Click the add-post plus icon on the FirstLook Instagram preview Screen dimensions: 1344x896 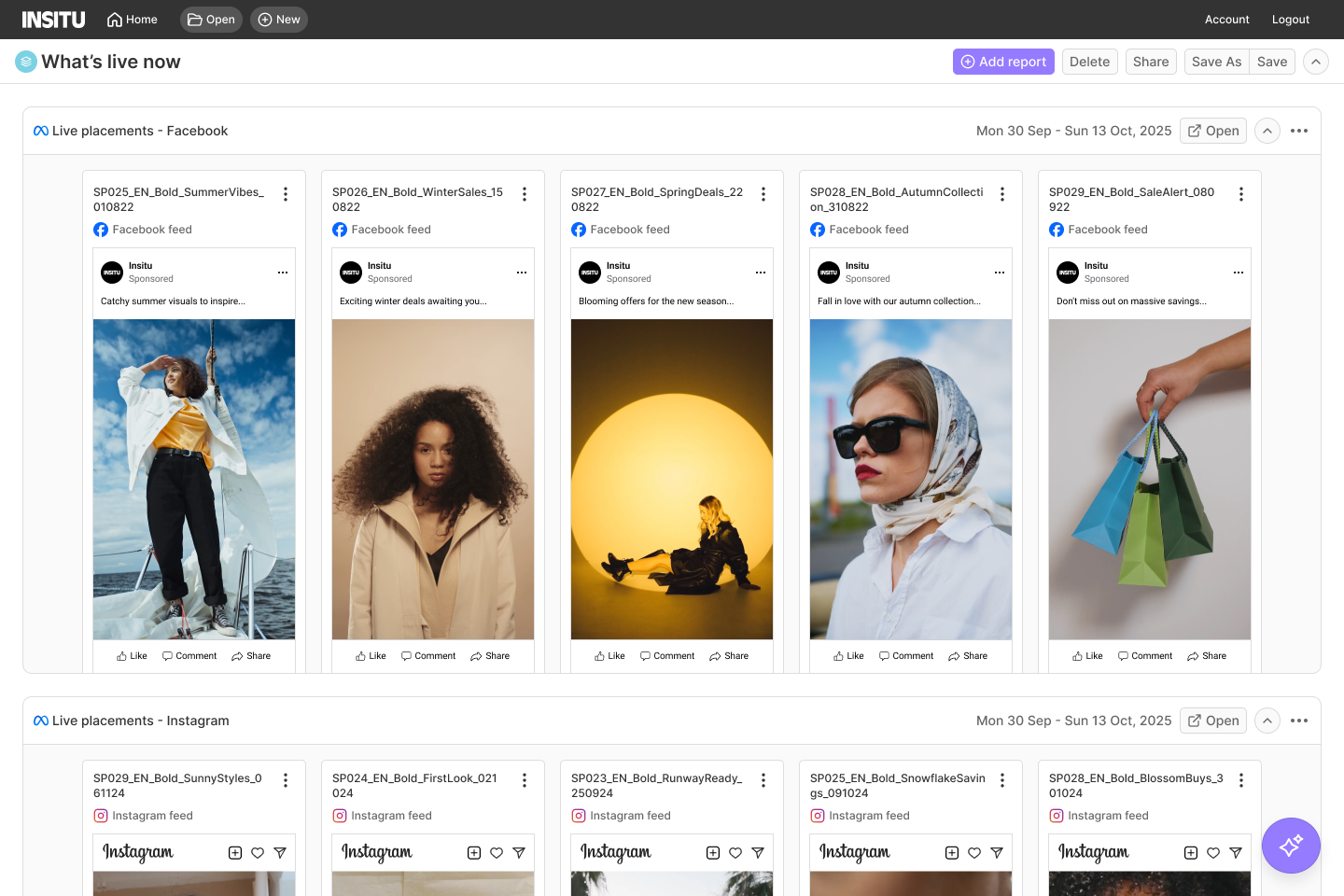[474, 853]
